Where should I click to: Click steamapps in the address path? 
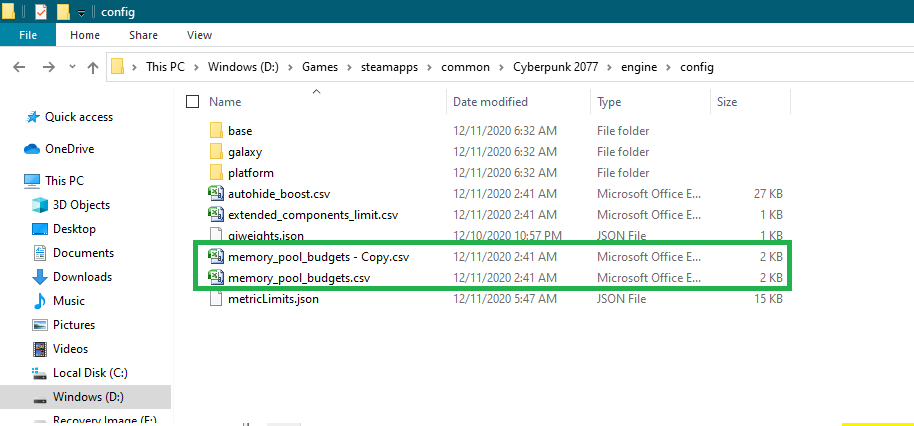[389, 67]
